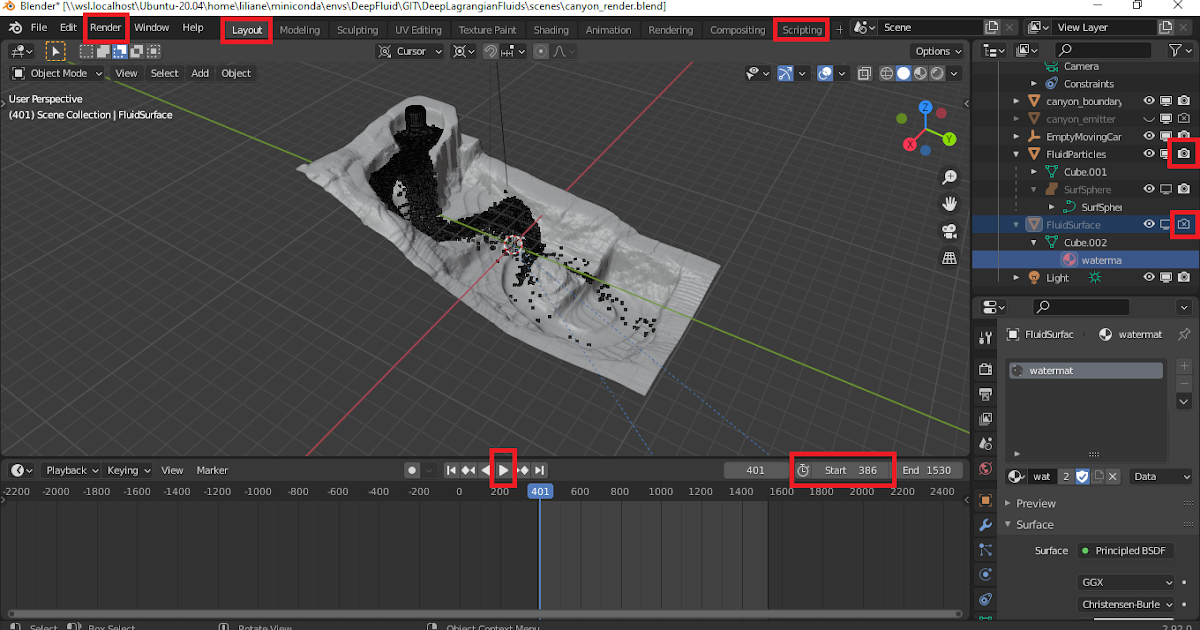
Task: Toggle fake user shield for watermat material
Action: [x=1082, y=477]
